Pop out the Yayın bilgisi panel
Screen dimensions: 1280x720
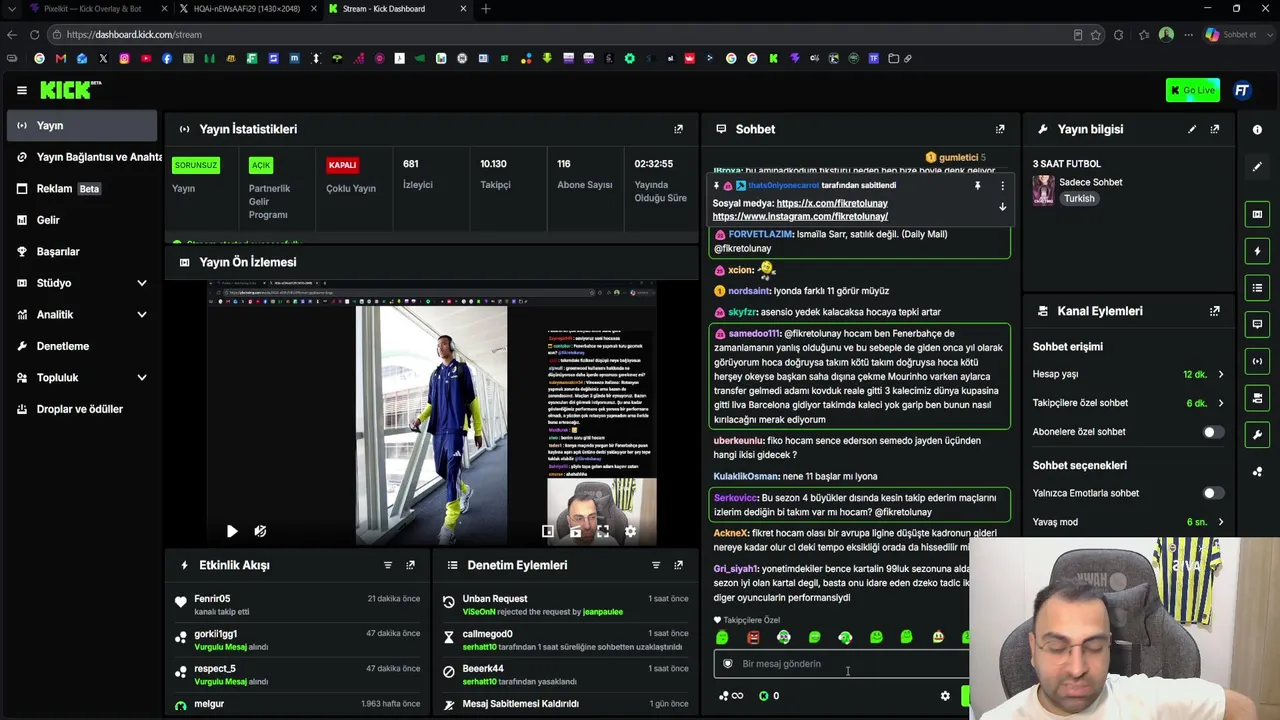[1214, 129]
